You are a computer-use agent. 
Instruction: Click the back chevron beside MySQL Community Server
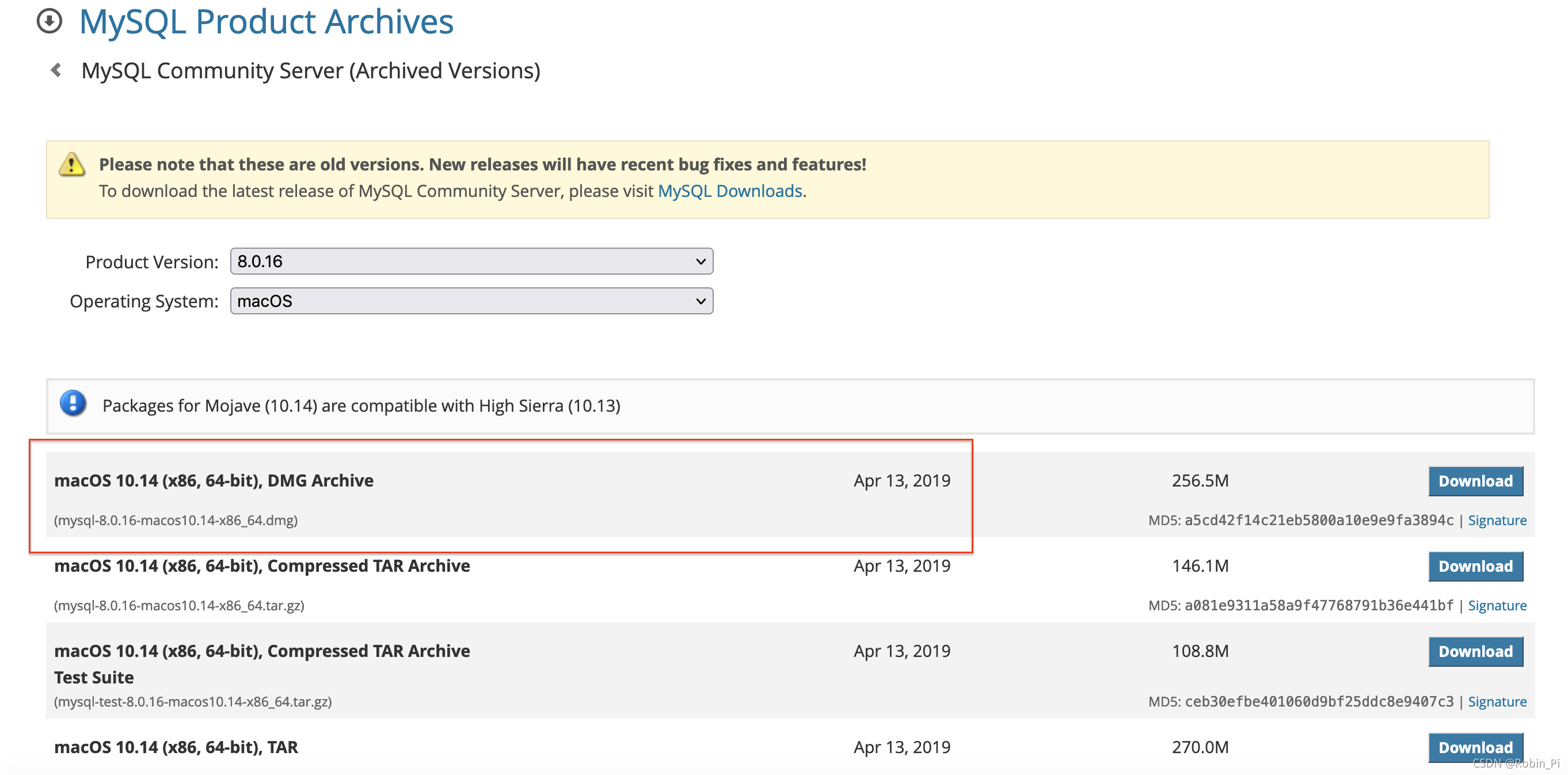(56, 71)
